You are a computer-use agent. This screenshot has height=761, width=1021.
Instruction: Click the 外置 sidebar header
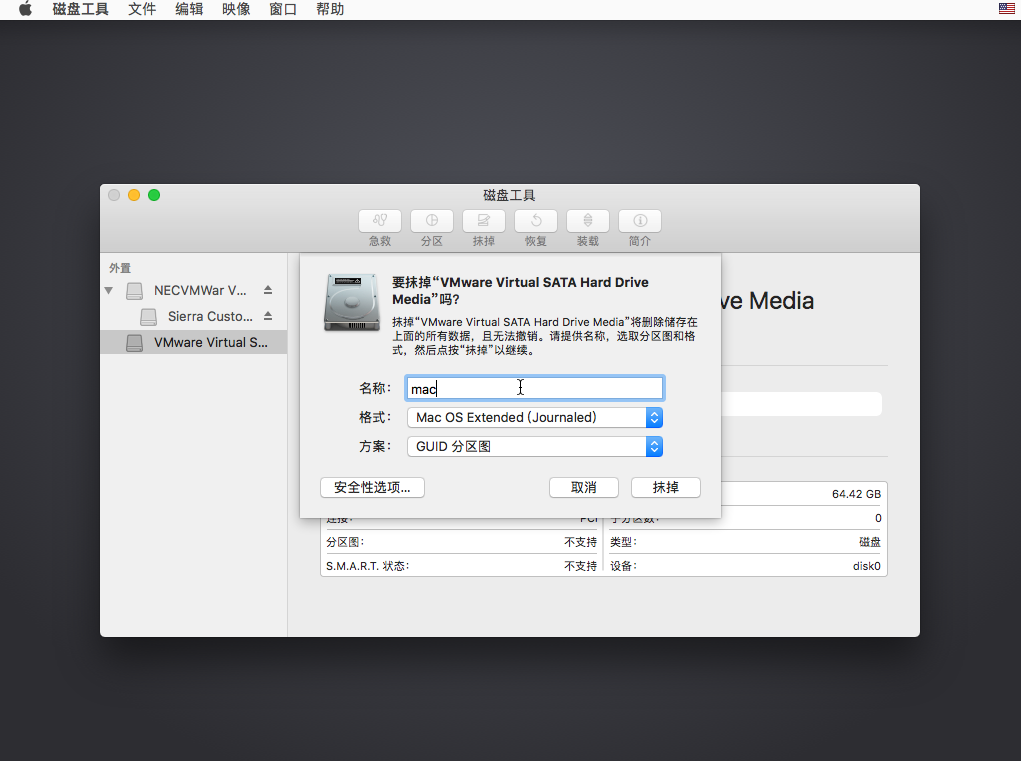(x=120, y=268)
